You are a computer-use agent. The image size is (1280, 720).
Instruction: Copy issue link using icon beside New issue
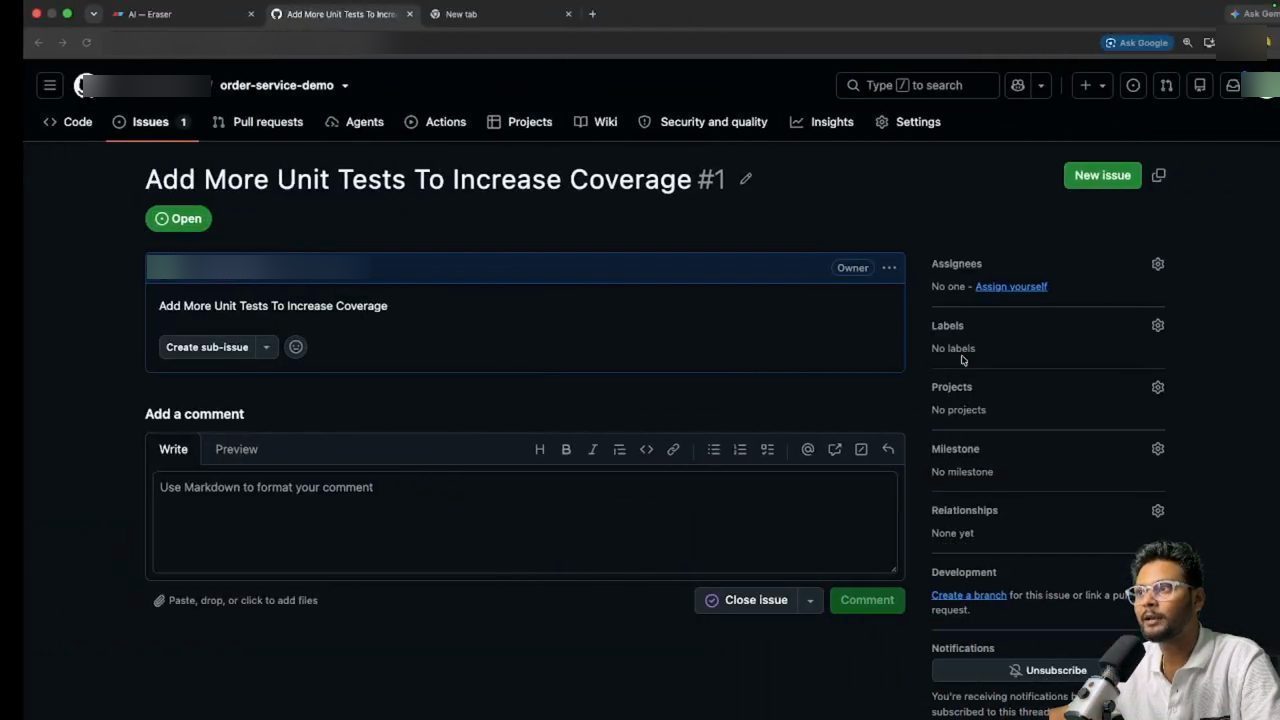1159,175
